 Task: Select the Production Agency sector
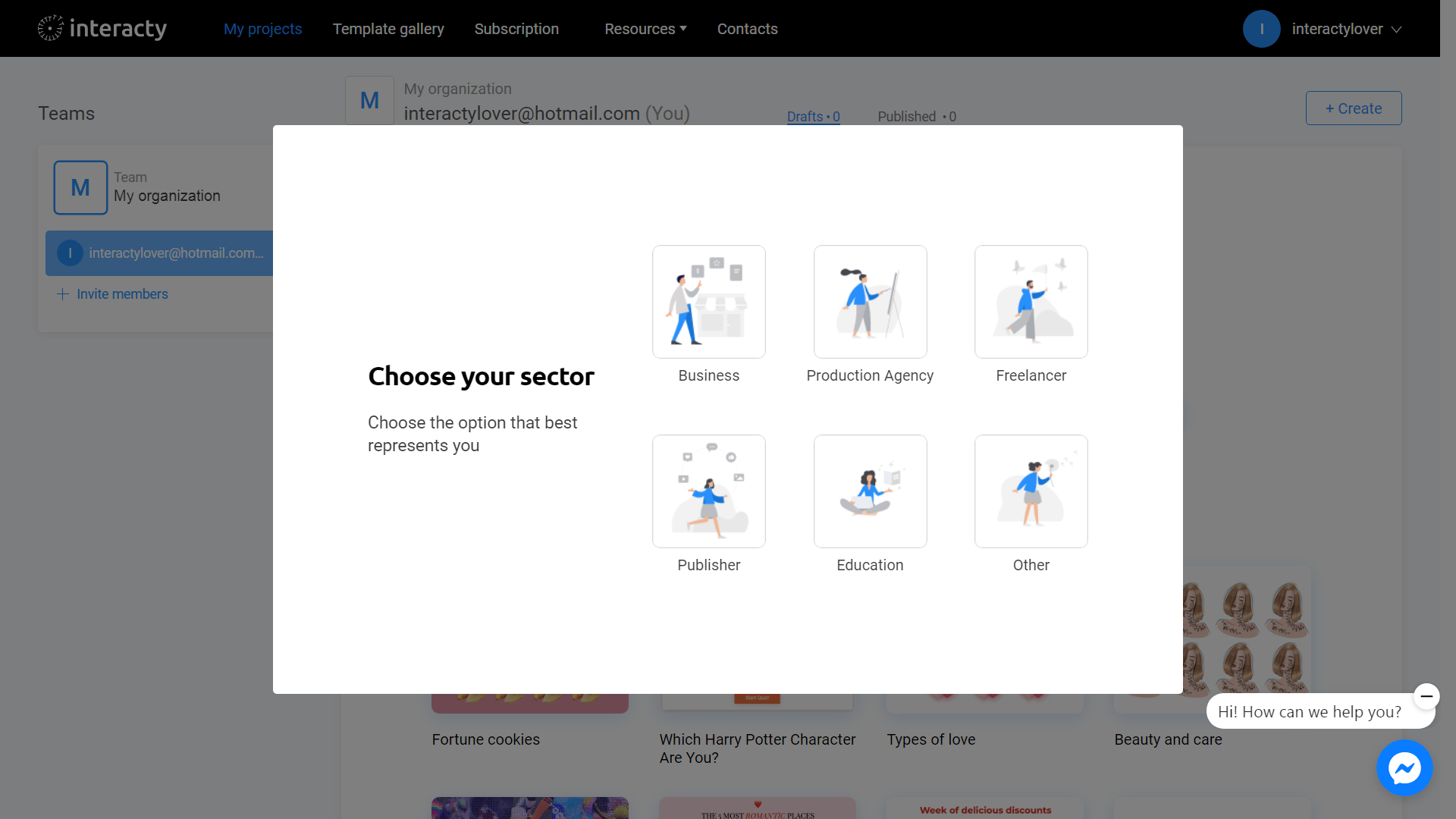869,301
